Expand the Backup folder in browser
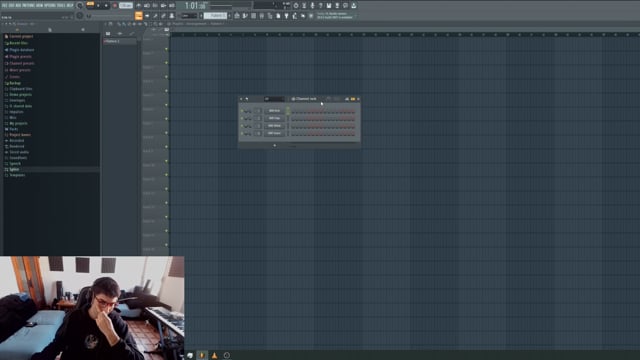 point(15,83)
